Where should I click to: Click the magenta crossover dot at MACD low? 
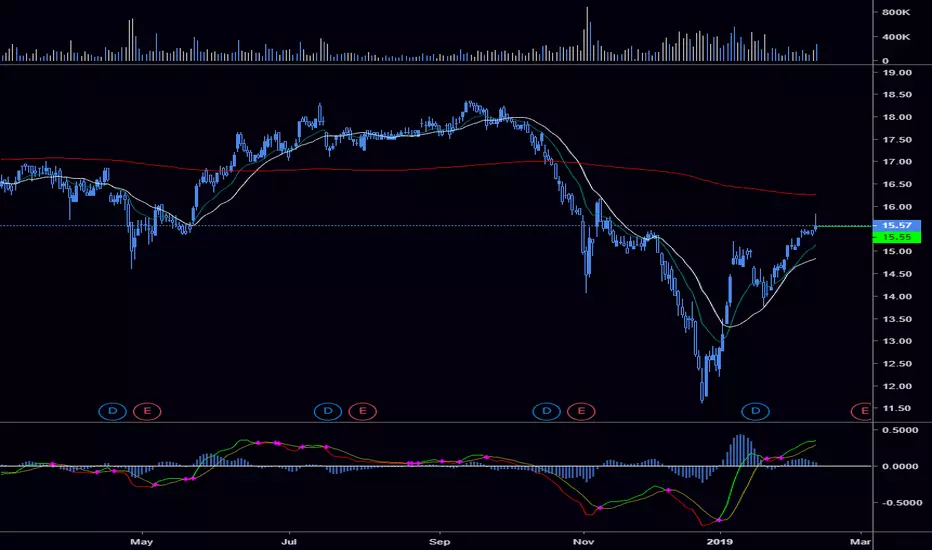pyautogui.click(x=719, y=520)
